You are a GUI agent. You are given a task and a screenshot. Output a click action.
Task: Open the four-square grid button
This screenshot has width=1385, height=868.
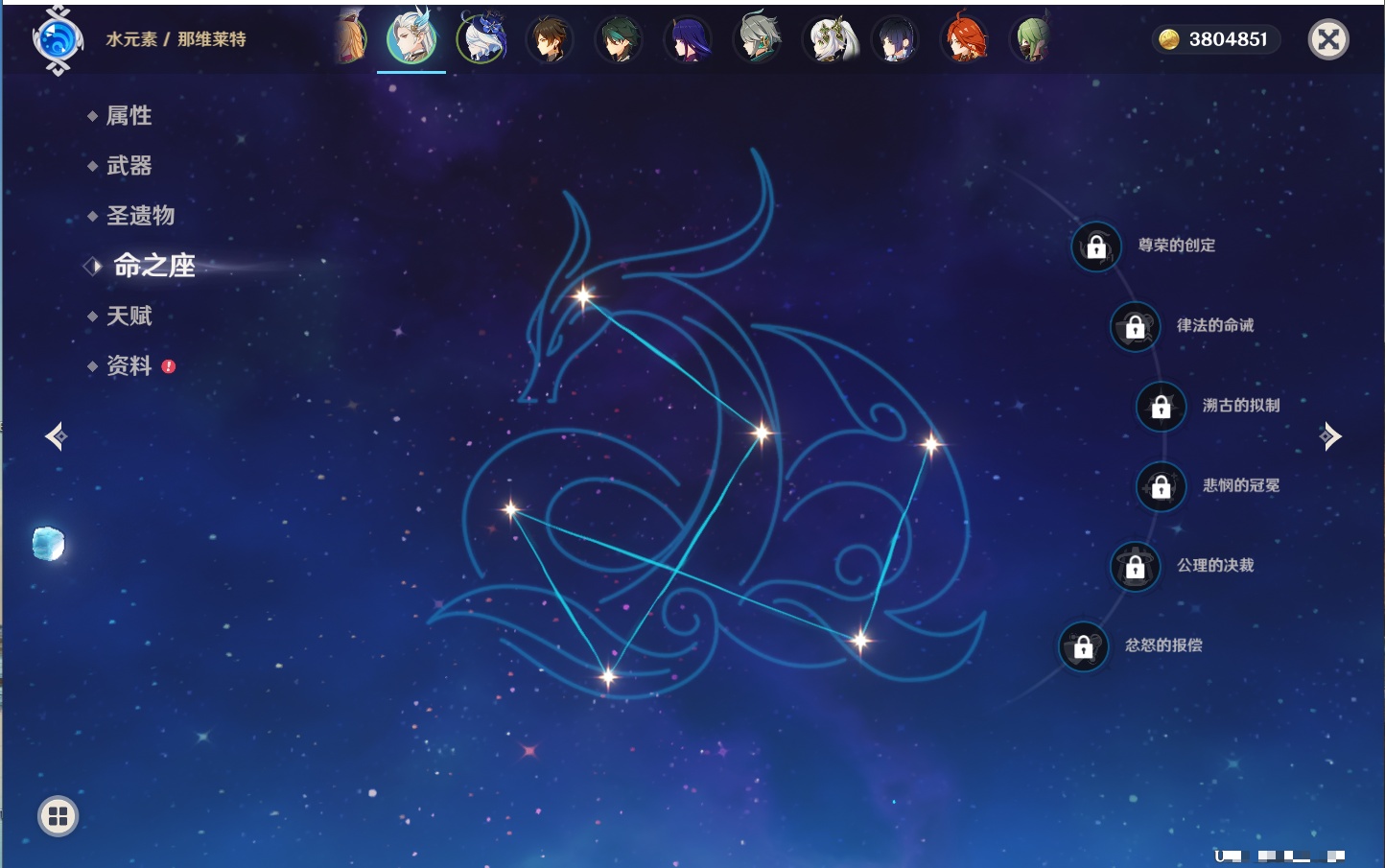58,816
